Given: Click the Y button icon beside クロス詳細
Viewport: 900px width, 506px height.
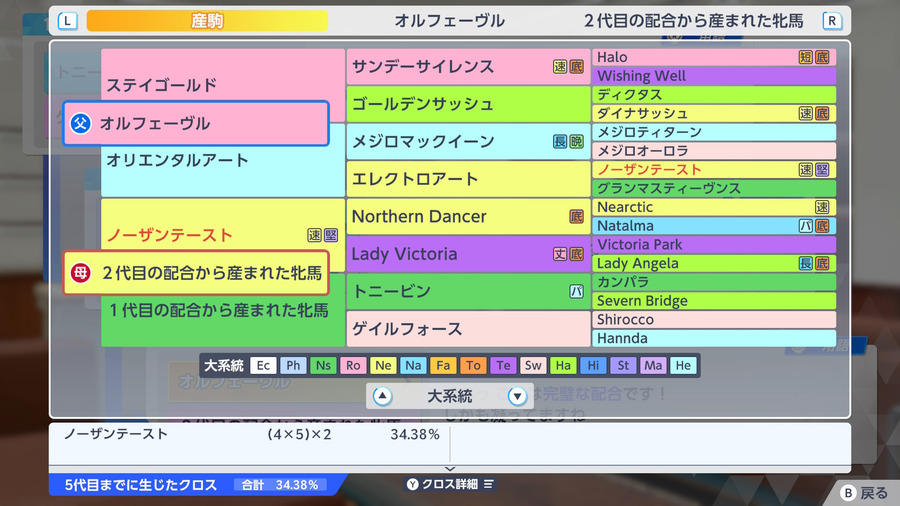Looking at the screenshot, I should click(413, 484).
